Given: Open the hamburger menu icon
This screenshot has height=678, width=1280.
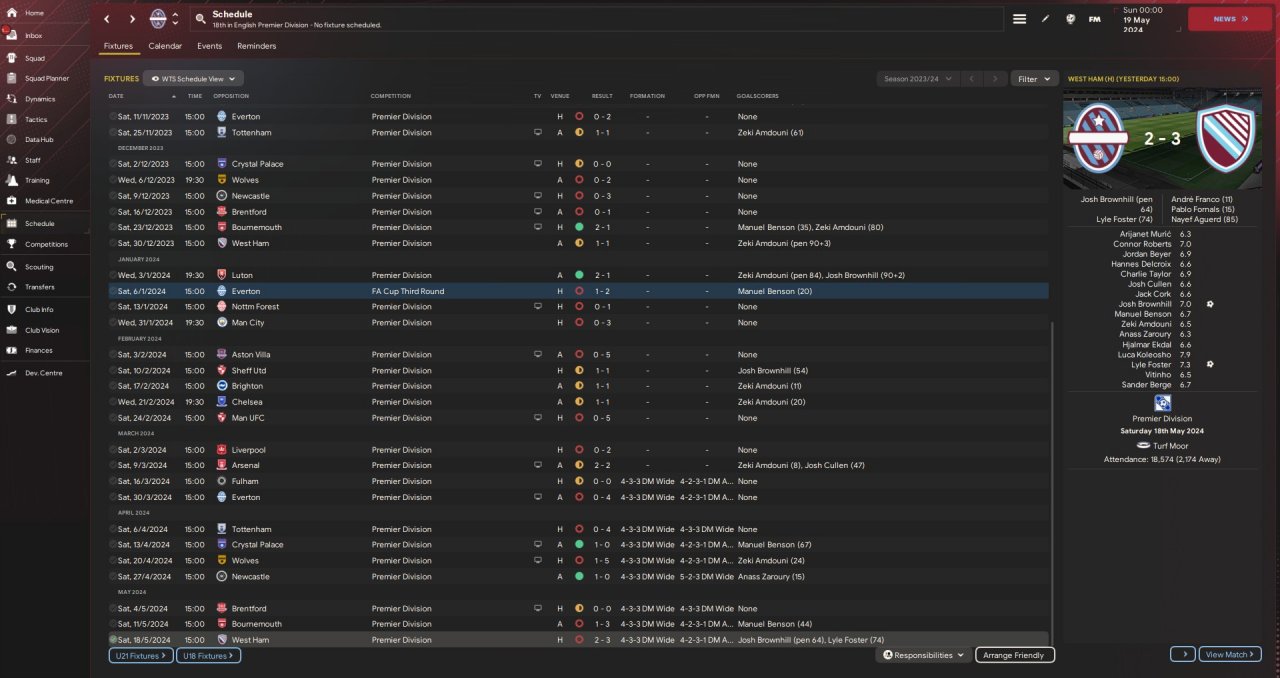Looking at the screenshot, I should point(1019,19).
